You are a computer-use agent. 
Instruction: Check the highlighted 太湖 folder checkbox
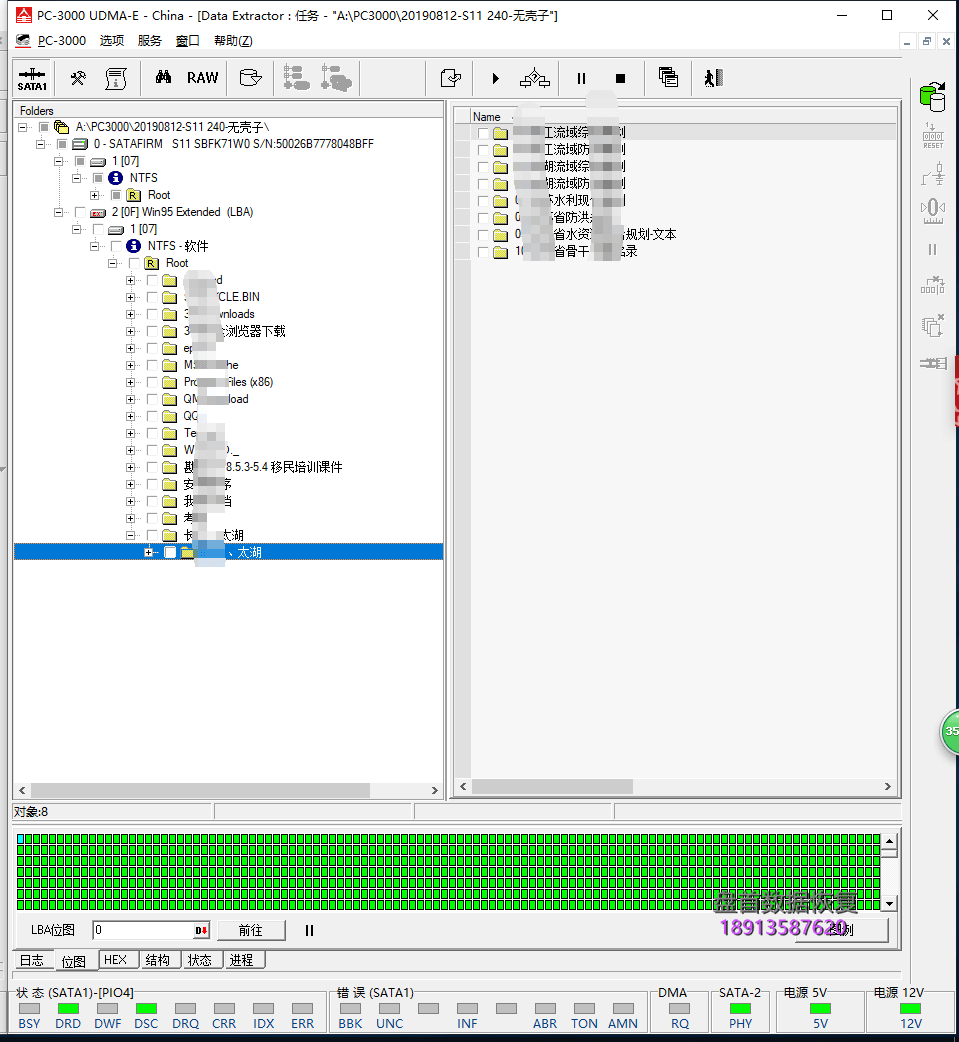(170, 552)
